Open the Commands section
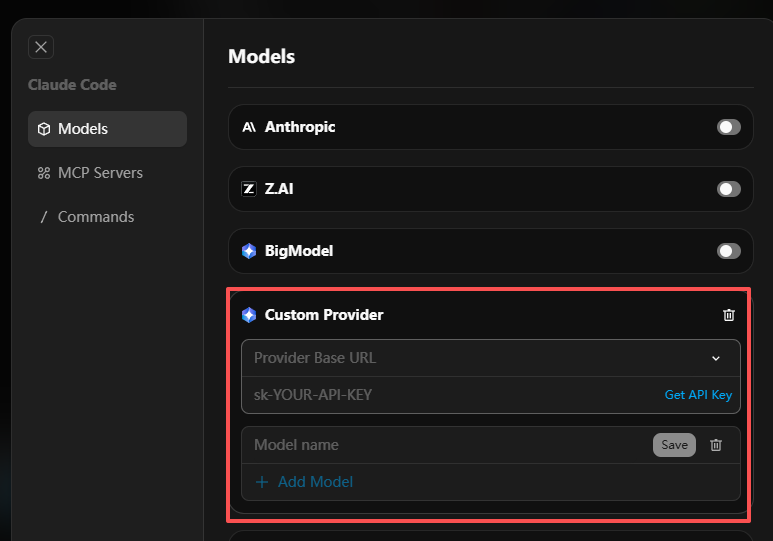Viewport: 773px width, 541px height. click(96, 217)
